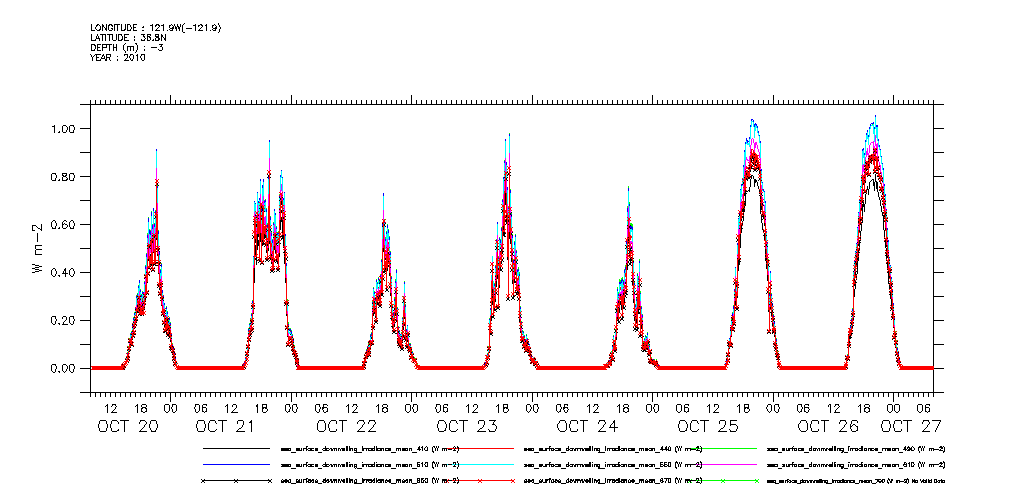Click the DEPTH (m) : -3 header line
Viewport: 1009px width, 504px height.
coord(127,48)
